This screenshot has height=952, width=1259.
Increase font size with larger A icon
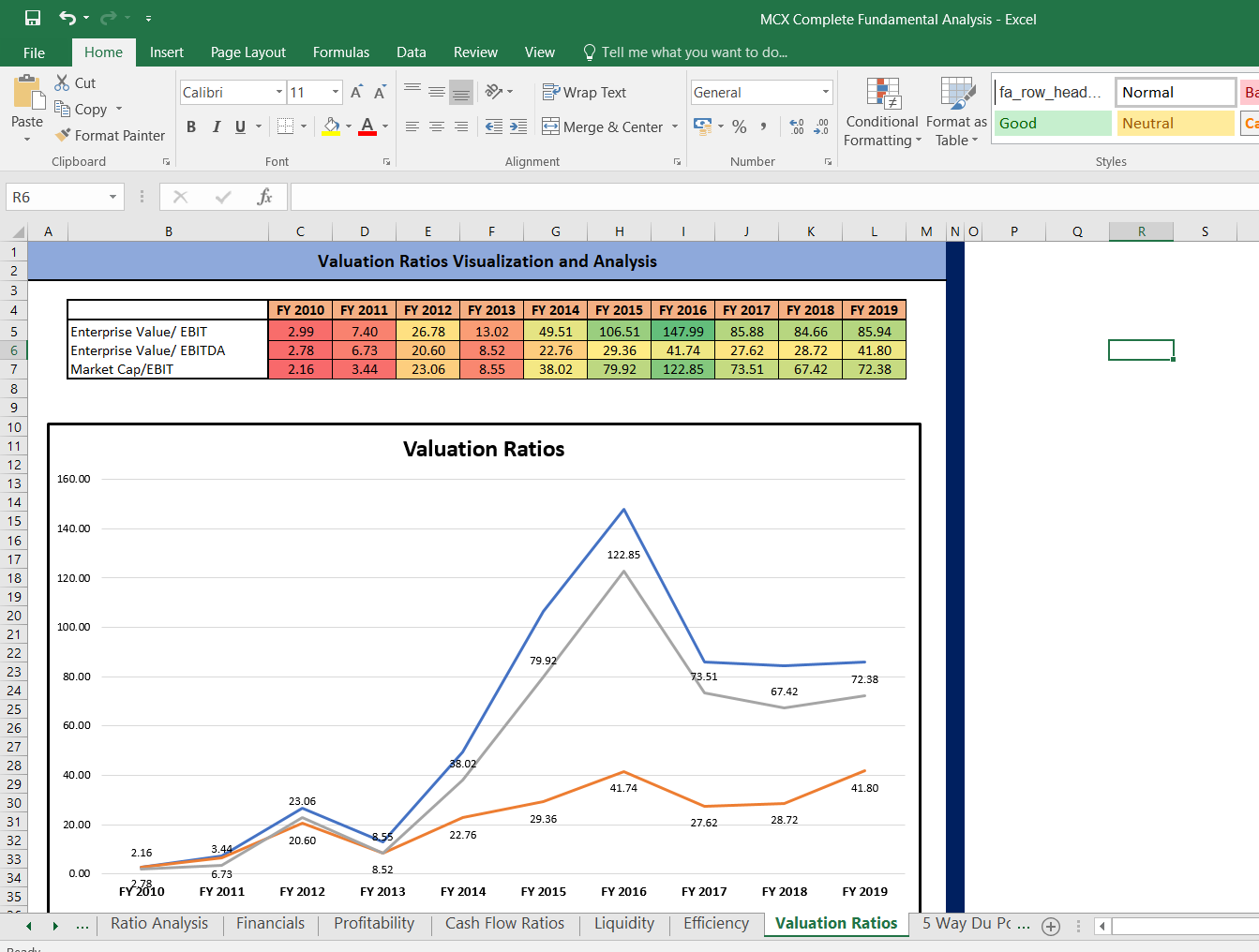point(356,92)
